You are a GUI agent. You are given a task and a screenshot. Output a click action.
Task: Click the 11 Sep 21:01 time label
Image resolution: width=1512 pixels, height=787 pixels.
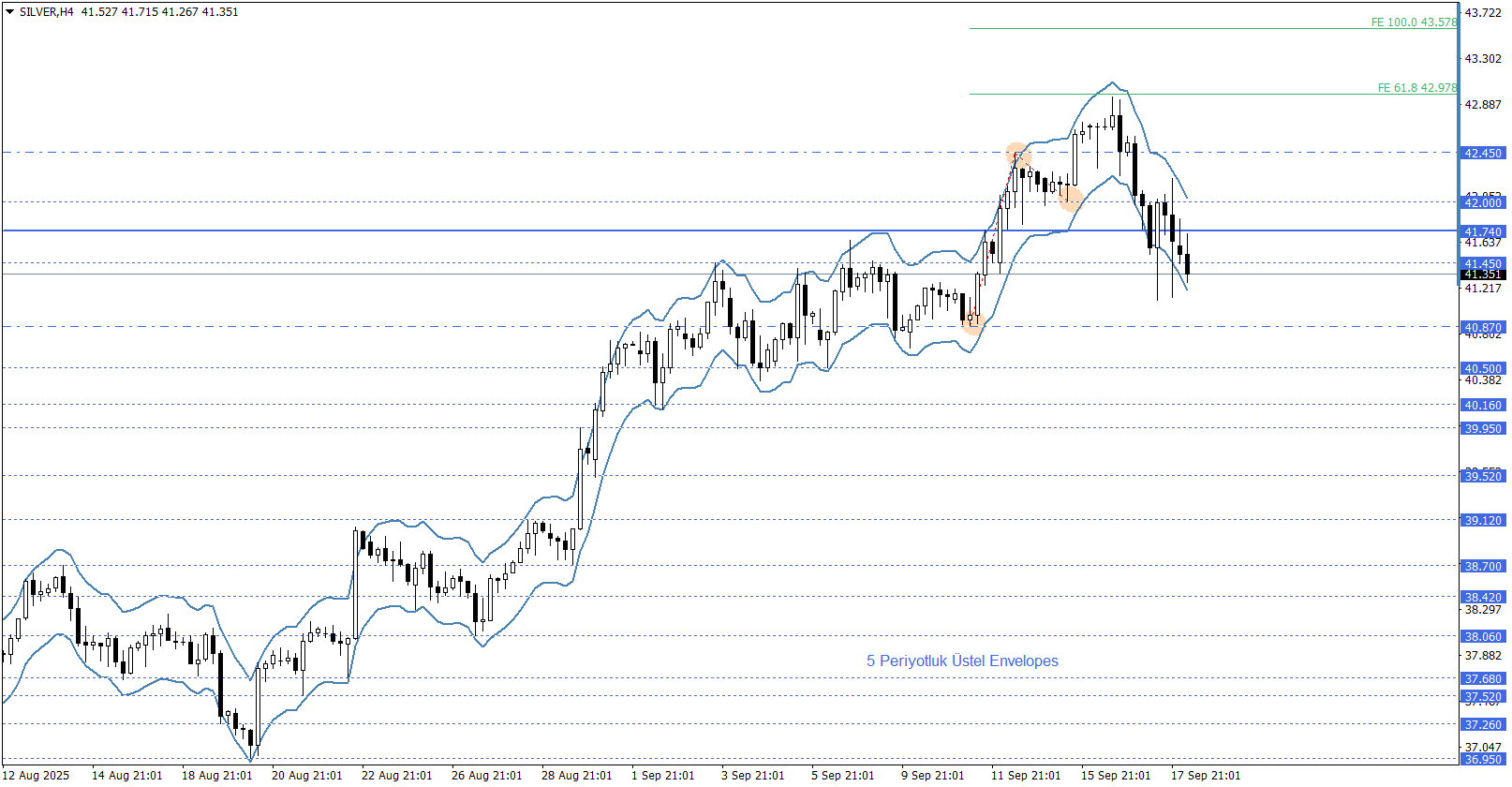tap(1026, 776)
